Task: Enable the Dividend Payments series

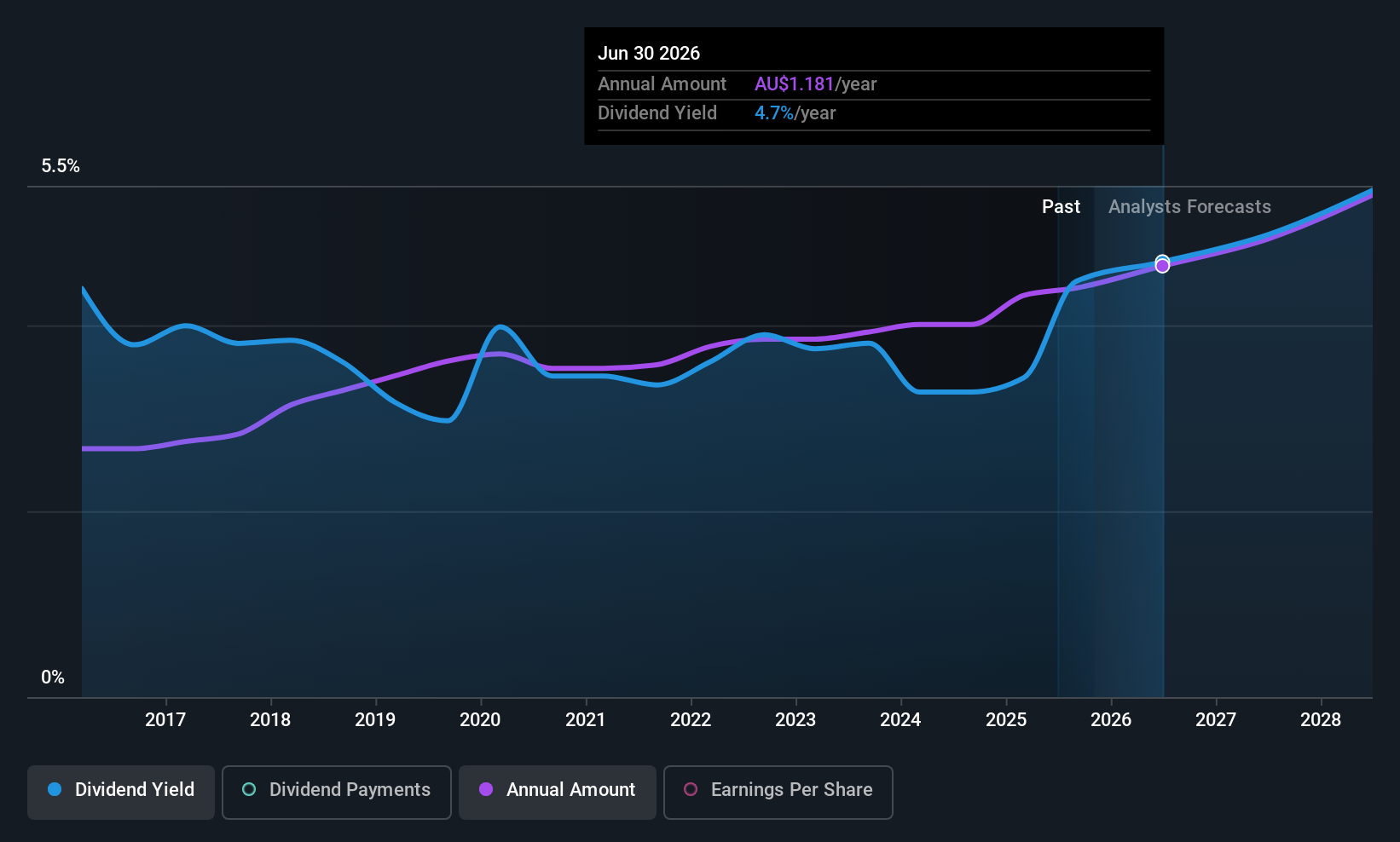Action: [x=336, y=792]
